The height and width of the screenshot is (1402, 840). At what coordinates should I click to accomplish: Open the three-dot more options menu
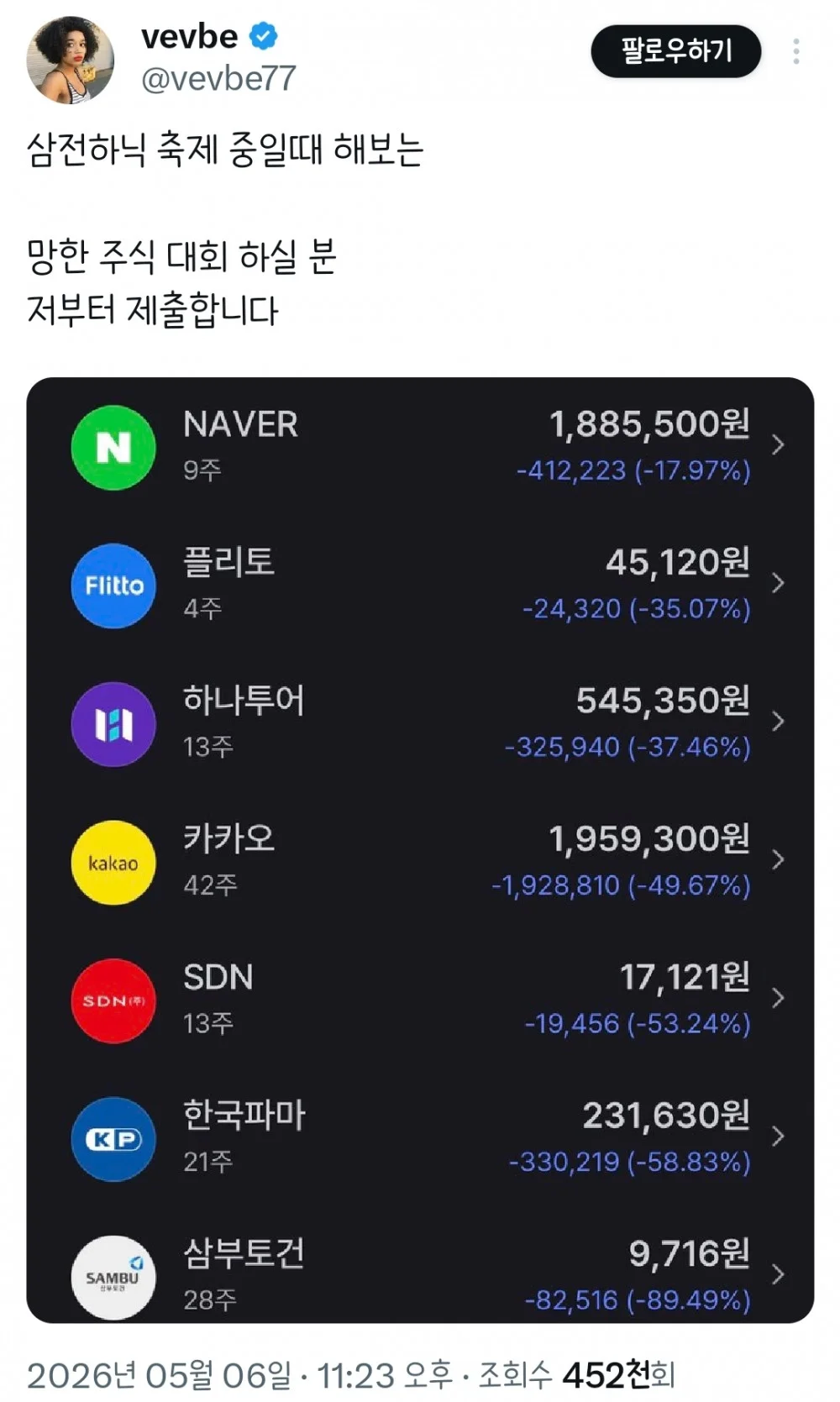pyautogui.click(x=795, y=51)
